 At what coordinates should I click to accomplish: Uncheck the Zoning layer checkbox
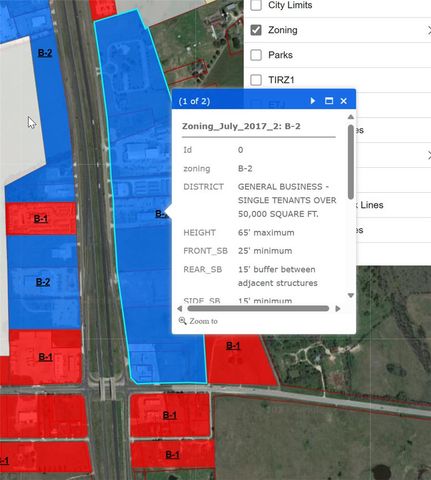[x=256, y=30]
